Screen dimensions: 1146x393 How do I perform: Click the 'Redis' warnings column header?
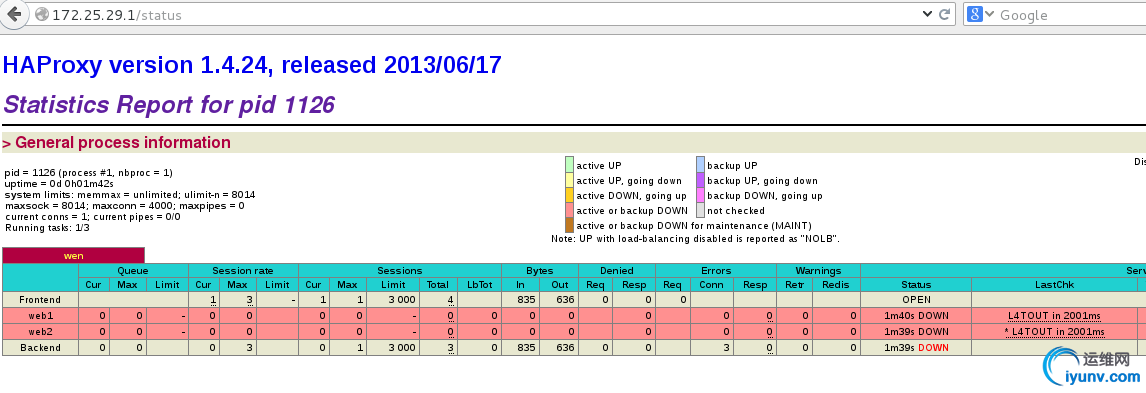pos(836,285)
